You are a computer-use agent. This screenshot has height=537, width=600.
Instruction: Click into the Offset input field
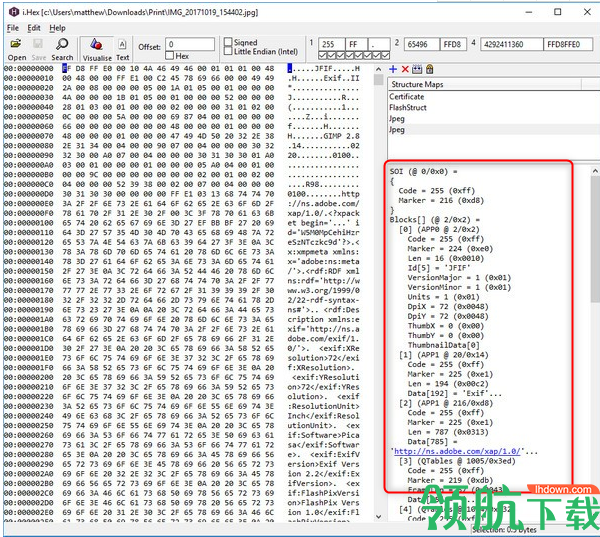pyautogui.click(x=190, y=44)
